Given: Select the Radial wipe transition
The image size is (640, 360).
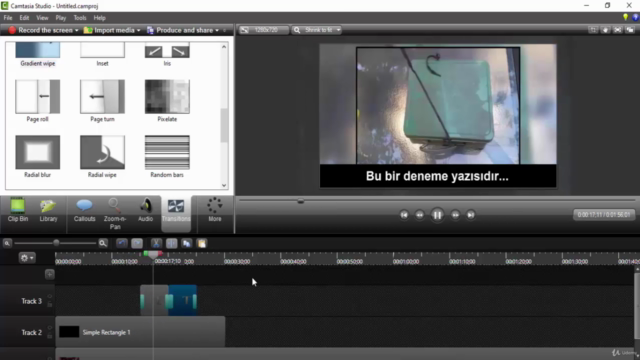Looking at the screenshot, I should click(102, 156).
